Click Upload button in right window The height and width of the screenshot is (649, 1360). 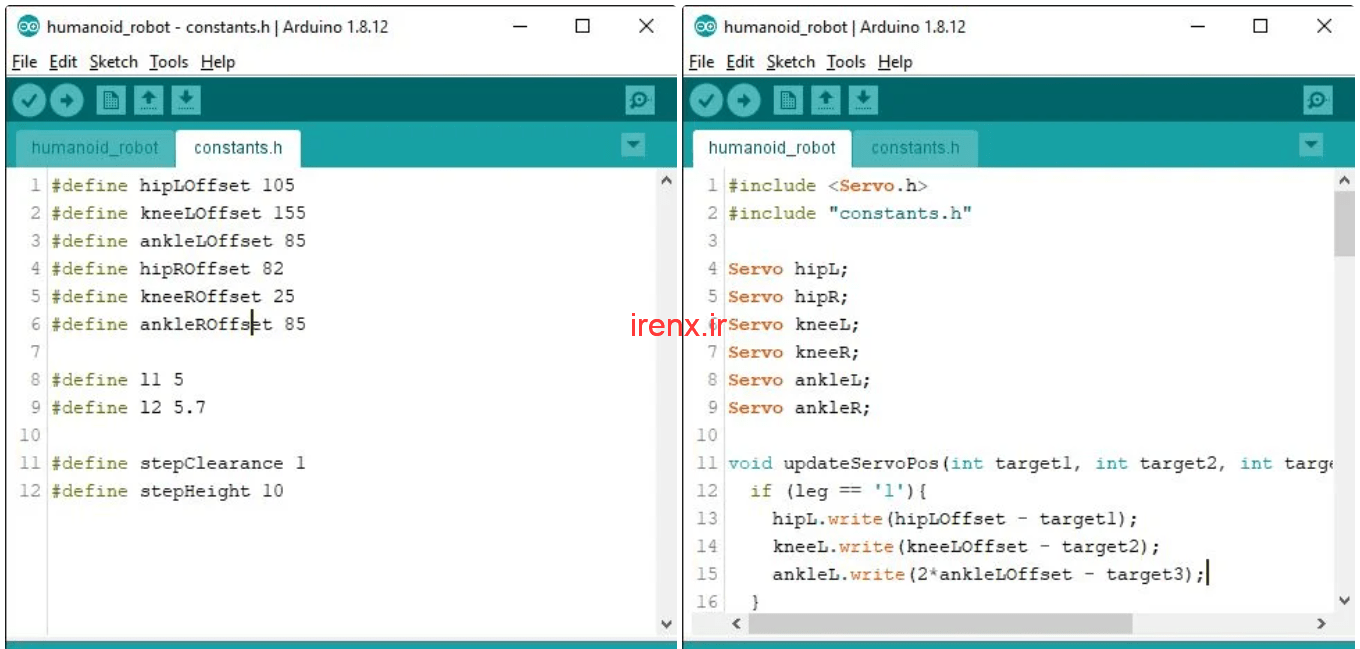point(744,100)
